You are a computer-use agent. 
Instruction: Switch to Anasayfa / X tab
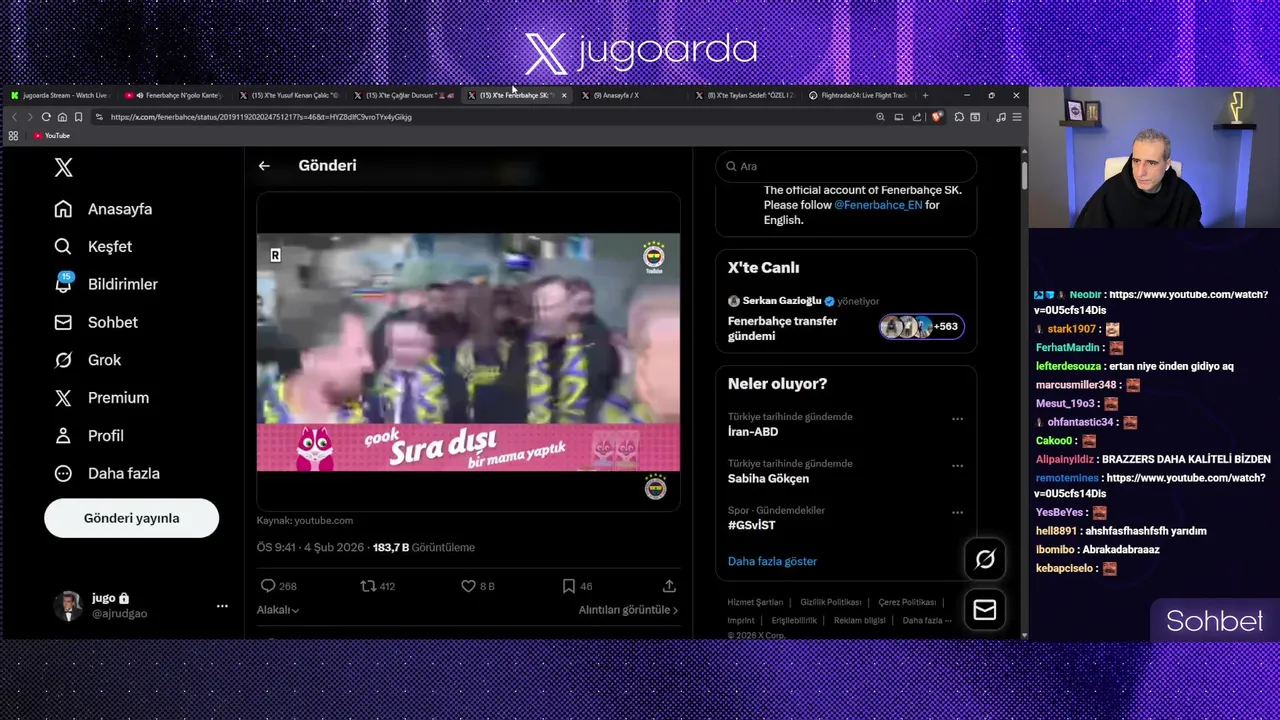[630, 95]
